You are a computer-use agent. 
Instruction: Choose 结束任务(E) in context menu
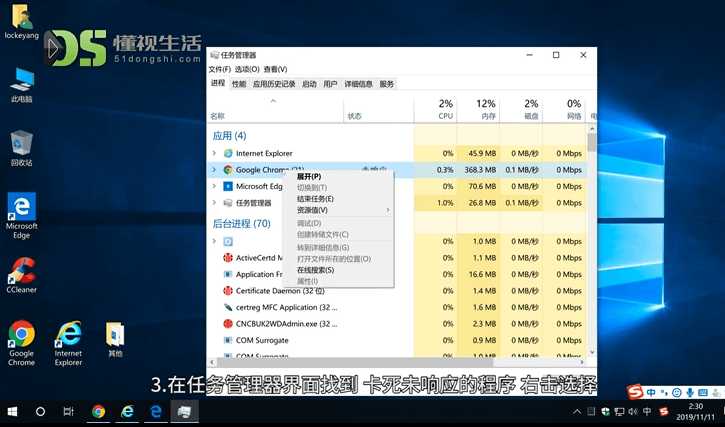pyautogui.click(x=338, y=199)
